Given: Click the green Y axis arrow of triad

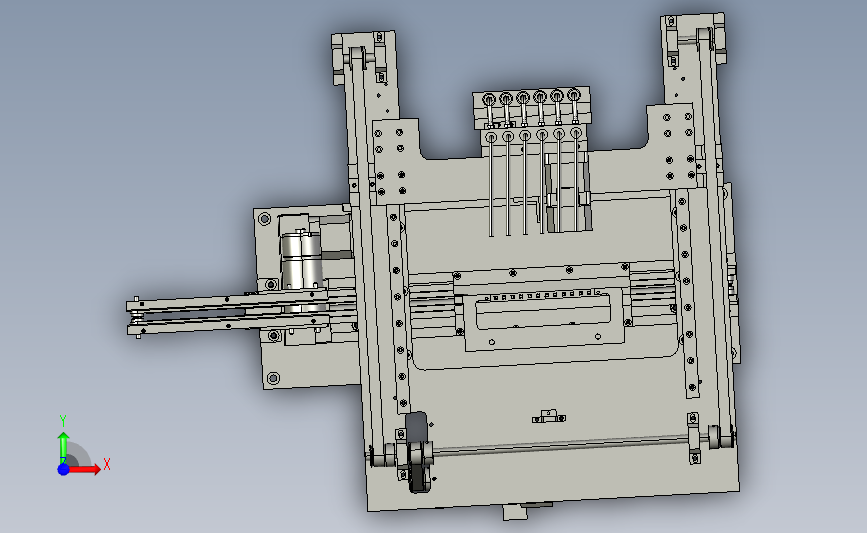Looking at the screenshot, I should pyautogui.click(x=63, y=447).
